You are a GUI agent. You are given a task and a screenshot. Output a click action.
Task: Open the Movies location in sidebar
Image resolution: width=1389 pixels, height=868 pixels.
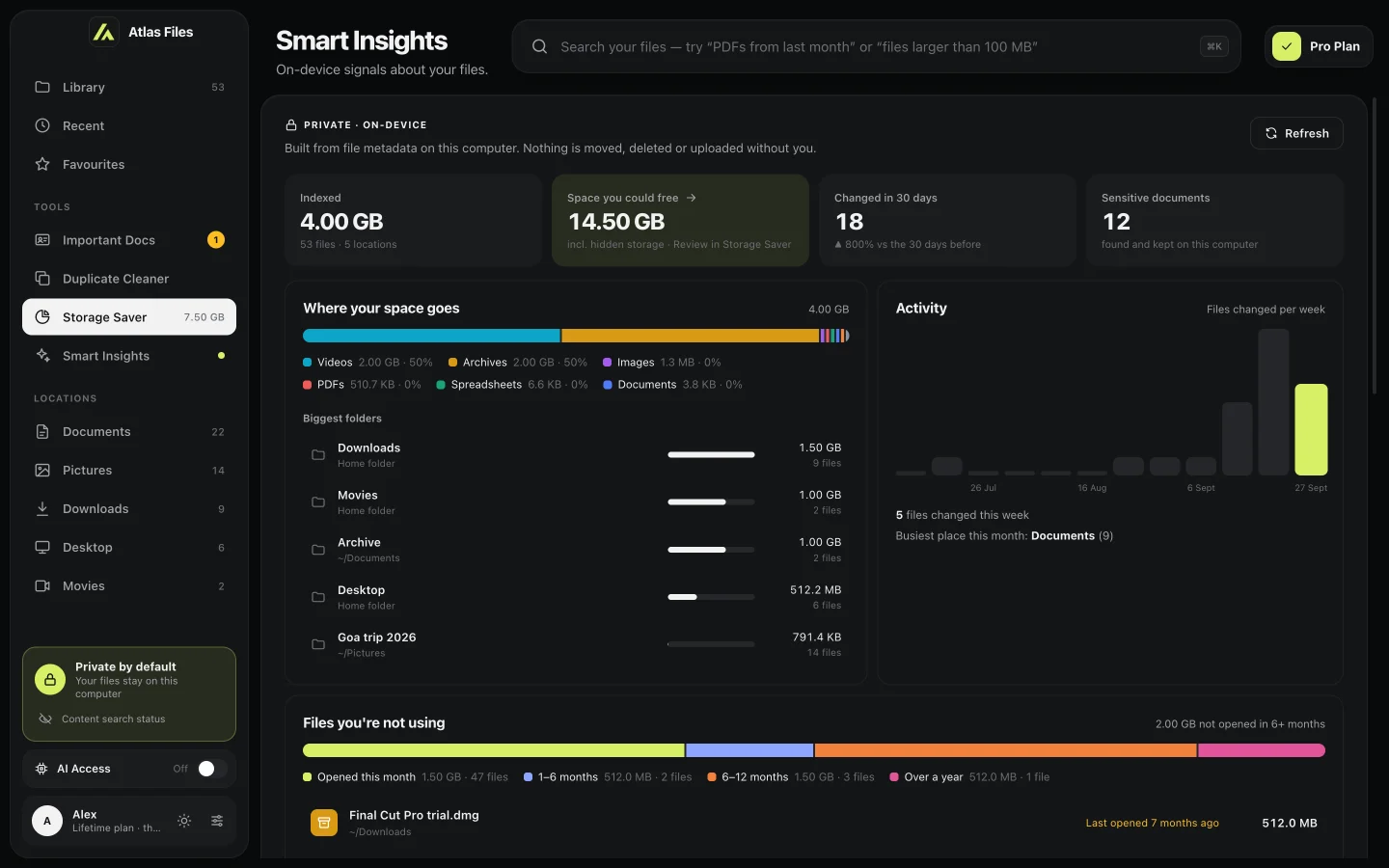(x=129, y=586)
